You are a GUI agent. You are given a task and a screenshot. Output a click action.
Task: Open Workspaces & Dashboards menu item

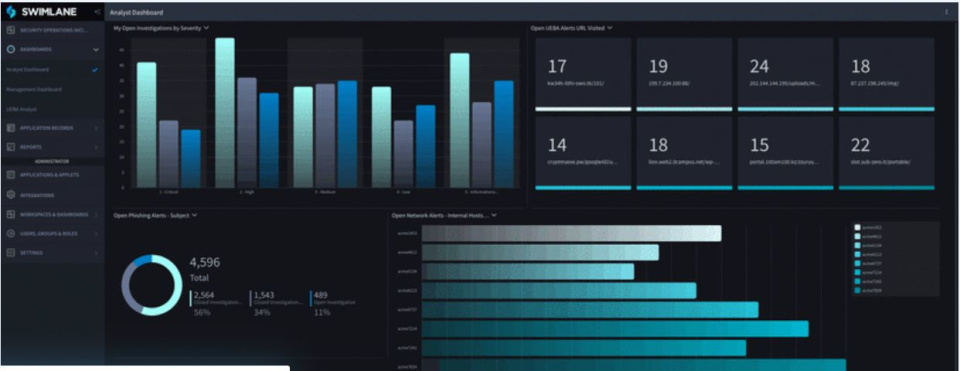click(52, 214)
